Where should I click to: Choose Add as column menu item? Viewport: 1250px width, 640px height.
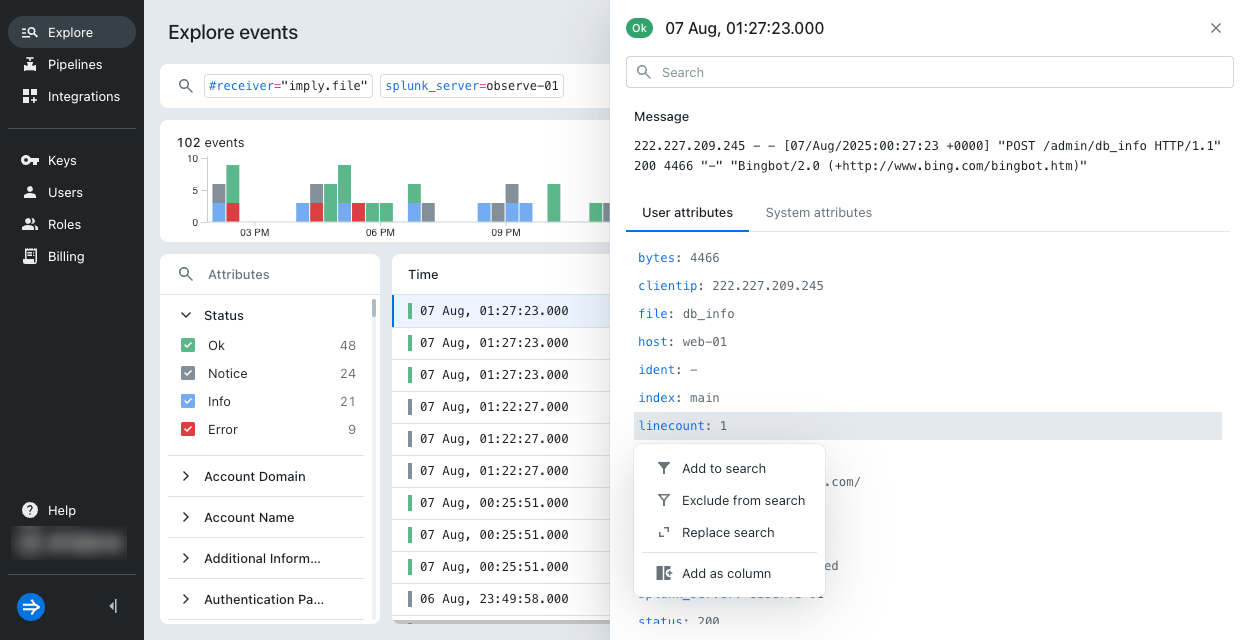(x=729, y=574)
